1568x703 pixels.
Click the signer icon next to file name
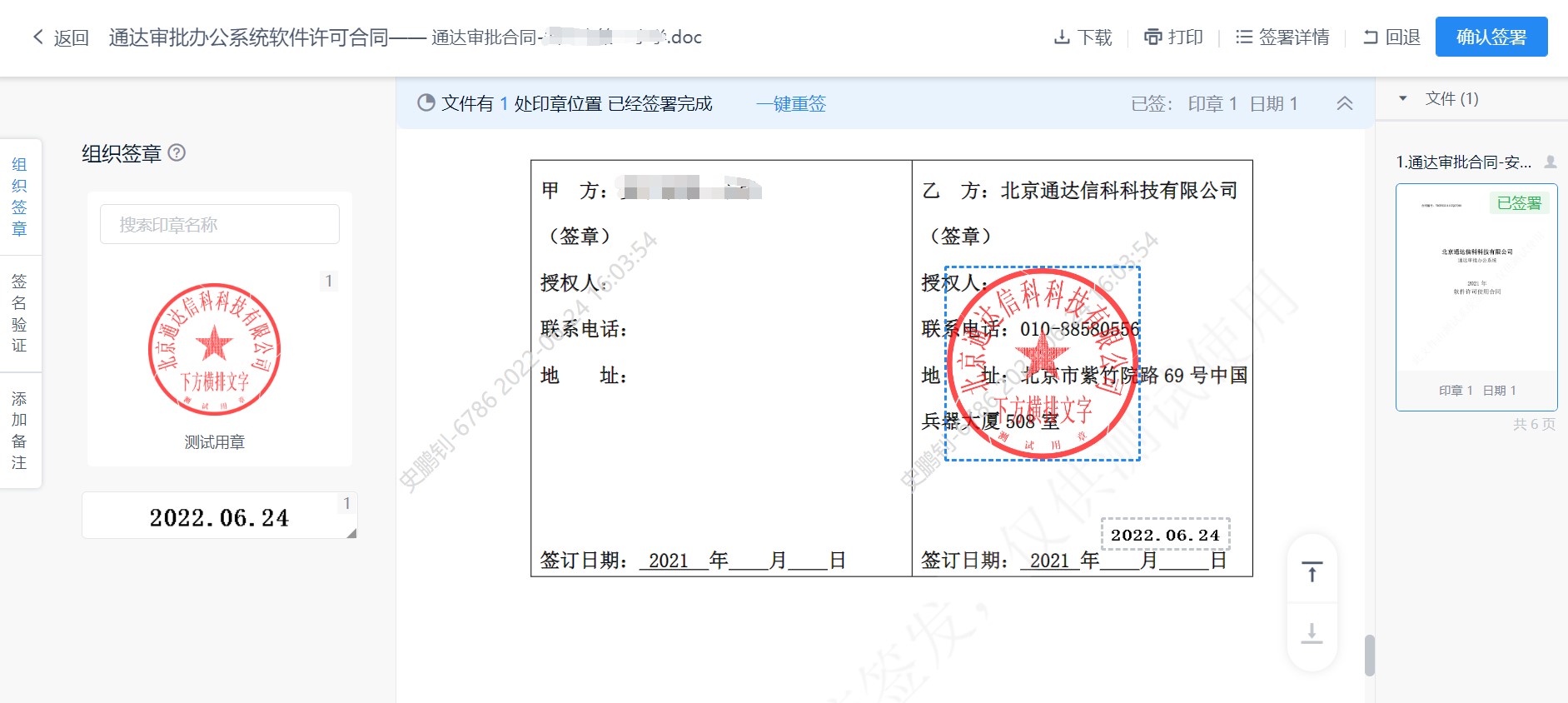click(1551, 162)
